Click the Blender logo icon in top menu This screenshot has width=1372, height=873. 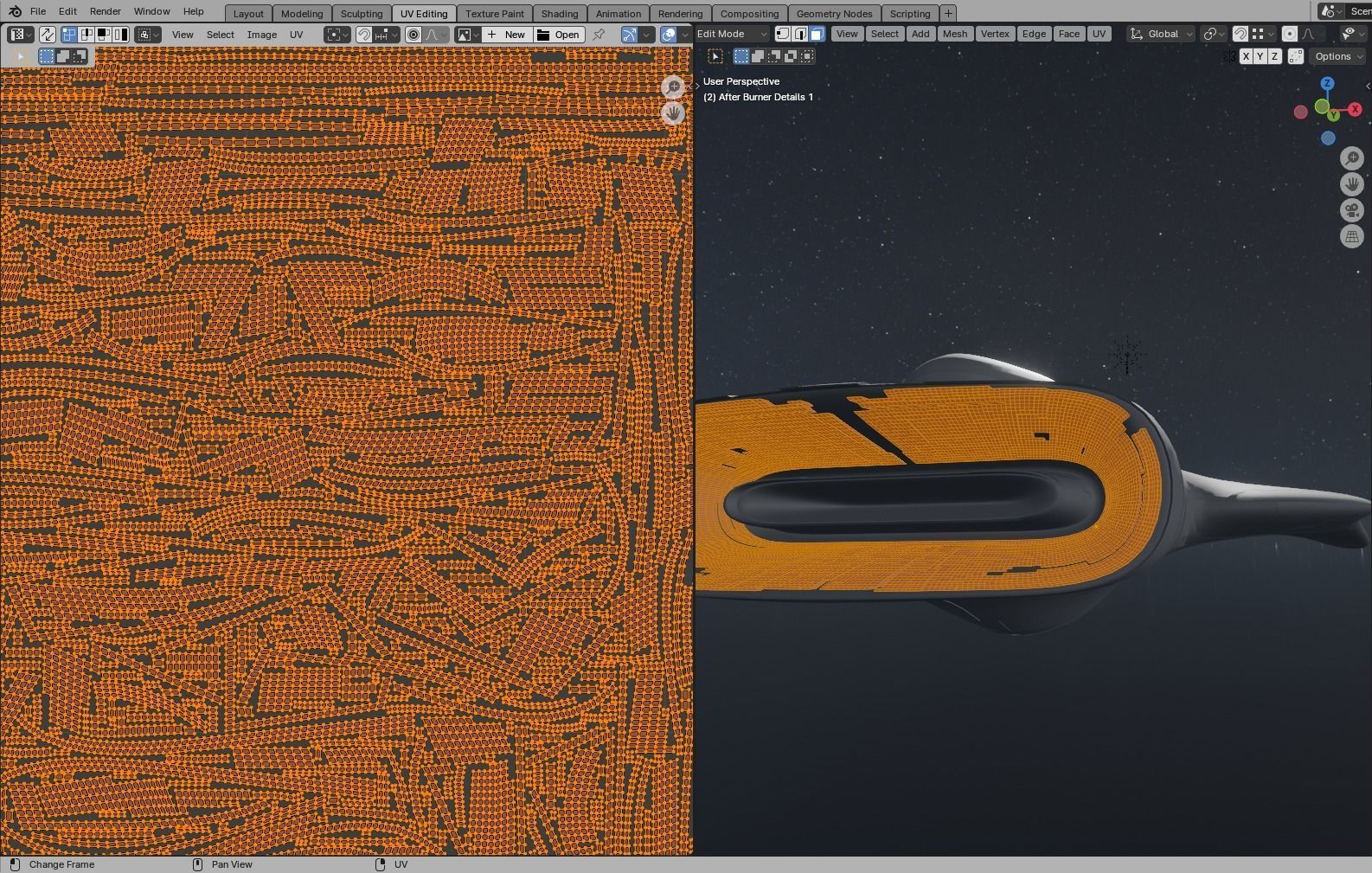click(x=15, y=11)
